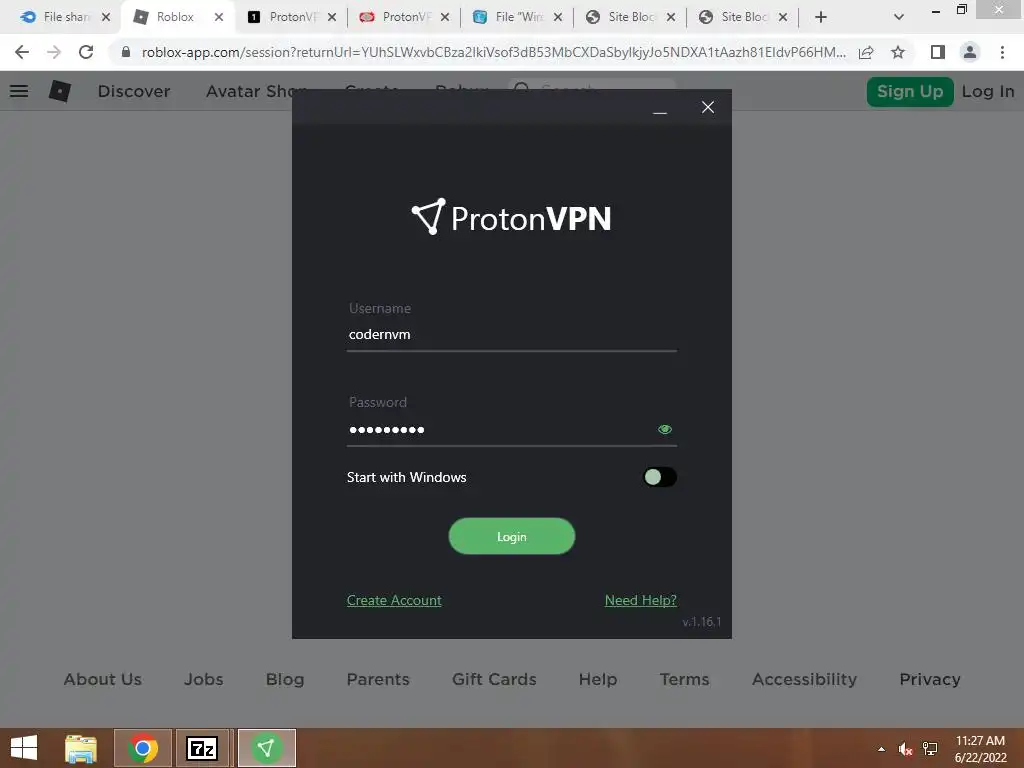Click the green Login button
Viewport: 1024px width, 768px height.
(511, 536)
